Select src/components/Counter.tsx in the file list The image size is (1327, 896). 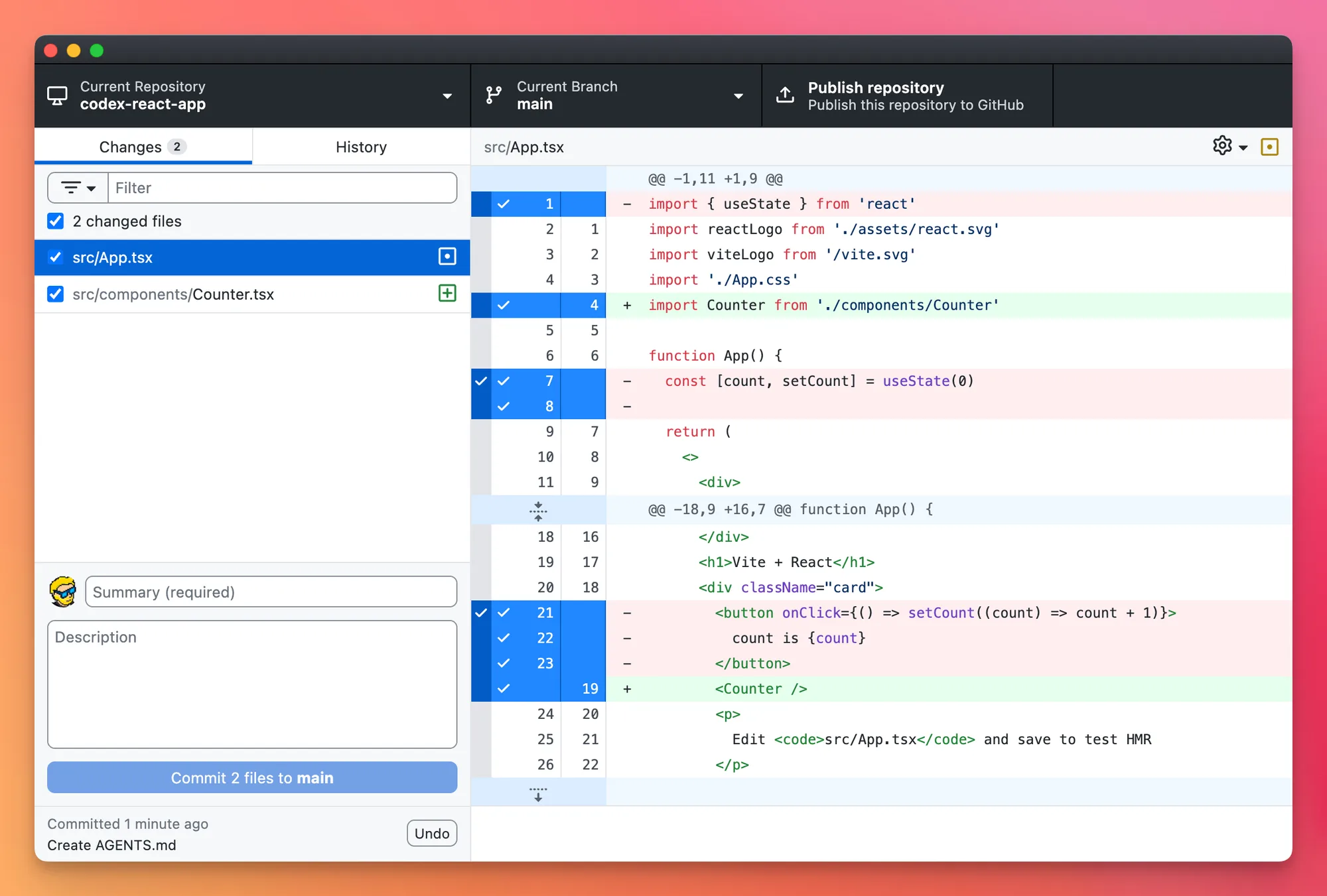(252, 294)
